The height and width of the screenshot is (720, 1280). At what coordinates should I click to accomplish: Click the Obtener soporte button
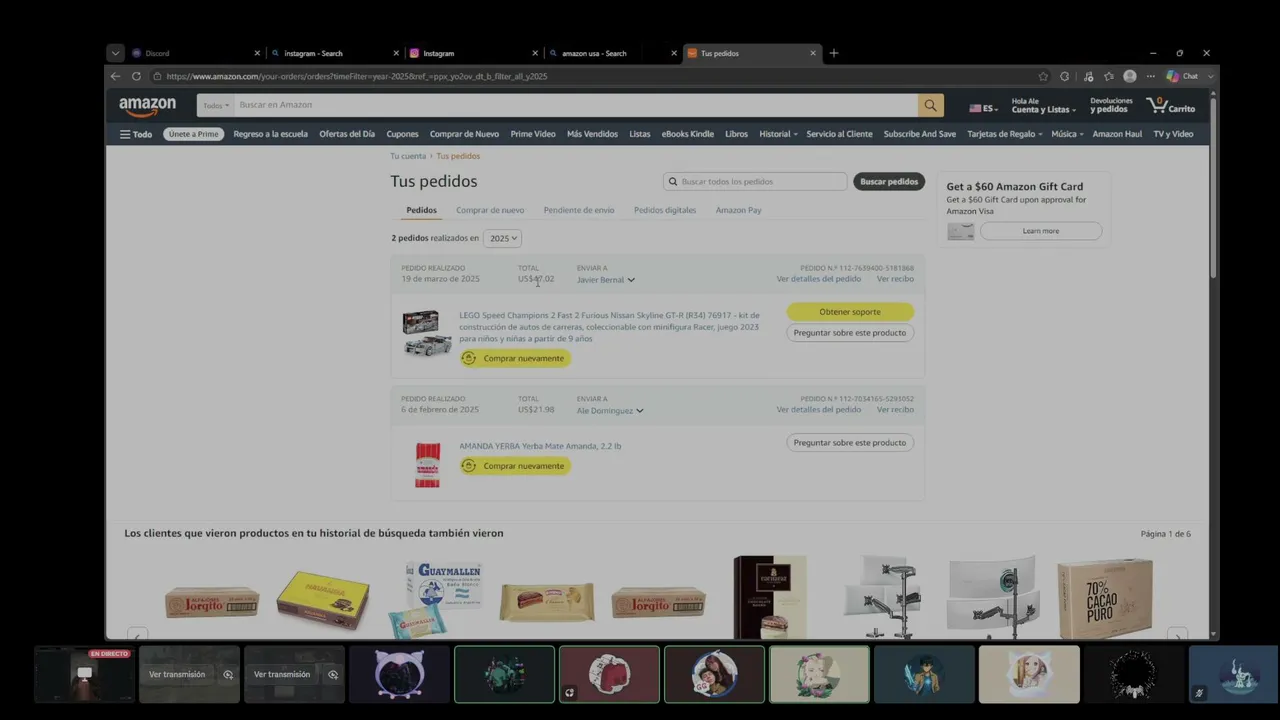tap(850, 312)
